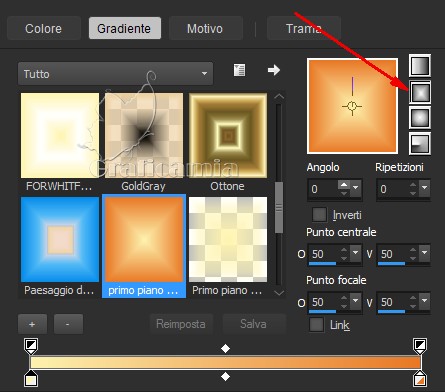Click upper midpoint diamond above gradient bar
This screenshot has width=445, height=392.
pyautogui.click(x=225, y=349)
